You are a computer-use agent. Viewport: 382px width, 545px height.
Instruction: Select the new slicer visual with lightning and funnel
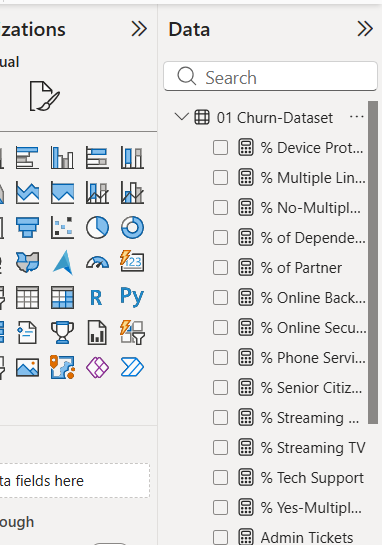coord(132,332)
